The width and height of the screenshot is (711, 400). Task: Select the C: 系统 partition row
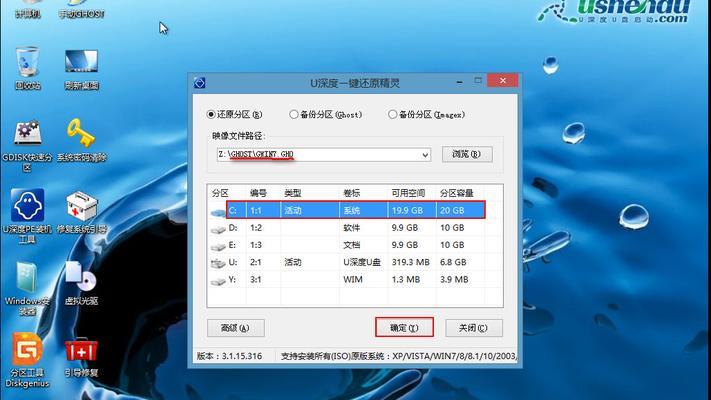coord(356,210)
